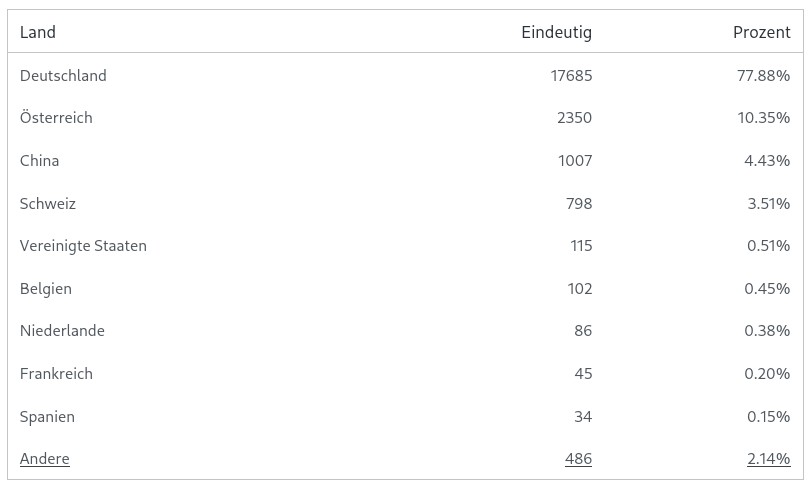The width and height of the screenshot is (812, 487).
Task: Click the Prozent column header
Action: point(761,32)
